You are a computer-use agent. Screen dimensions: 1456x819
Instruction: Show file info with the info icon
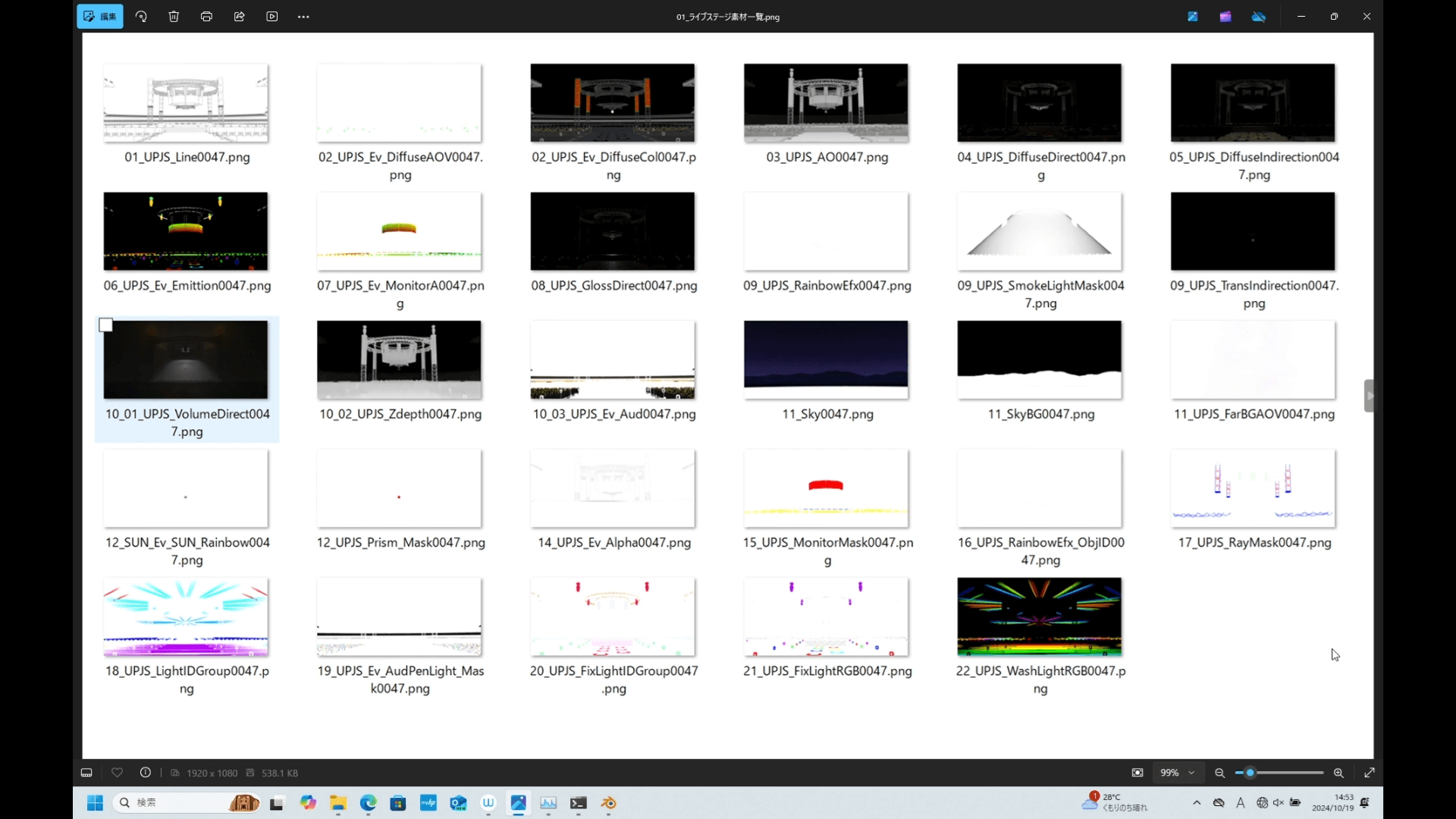coord(146,773)
